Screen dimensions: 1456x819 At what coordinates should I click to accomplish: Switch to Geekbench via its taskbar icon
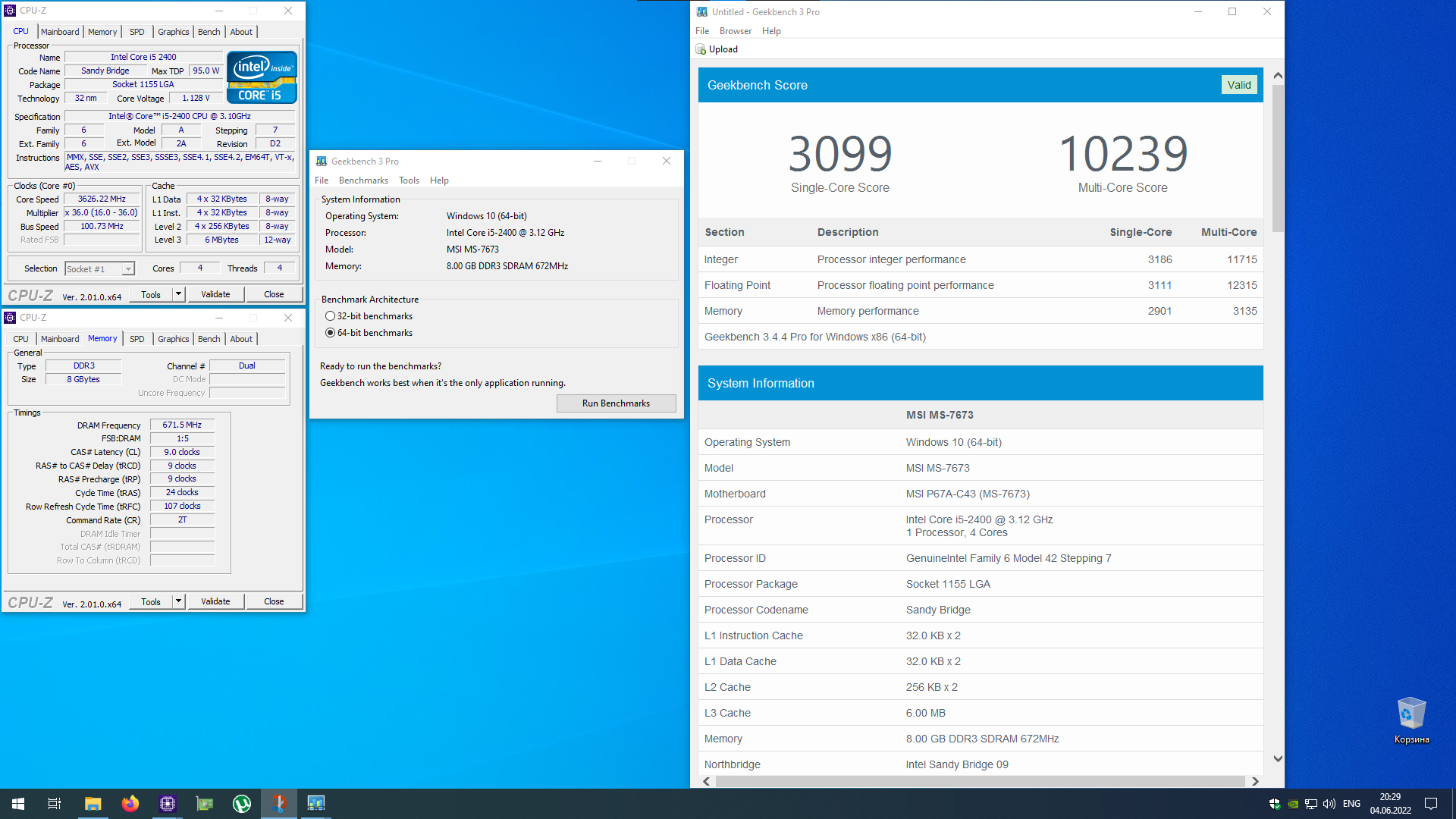coord(316,804)
